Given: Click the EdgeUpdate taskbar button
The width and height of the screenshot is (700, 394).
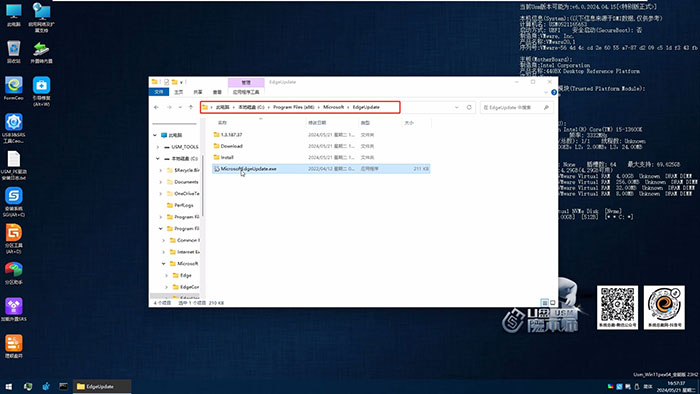Looking at the screenshot, I should pyautogui.click(x=102, y=386).
